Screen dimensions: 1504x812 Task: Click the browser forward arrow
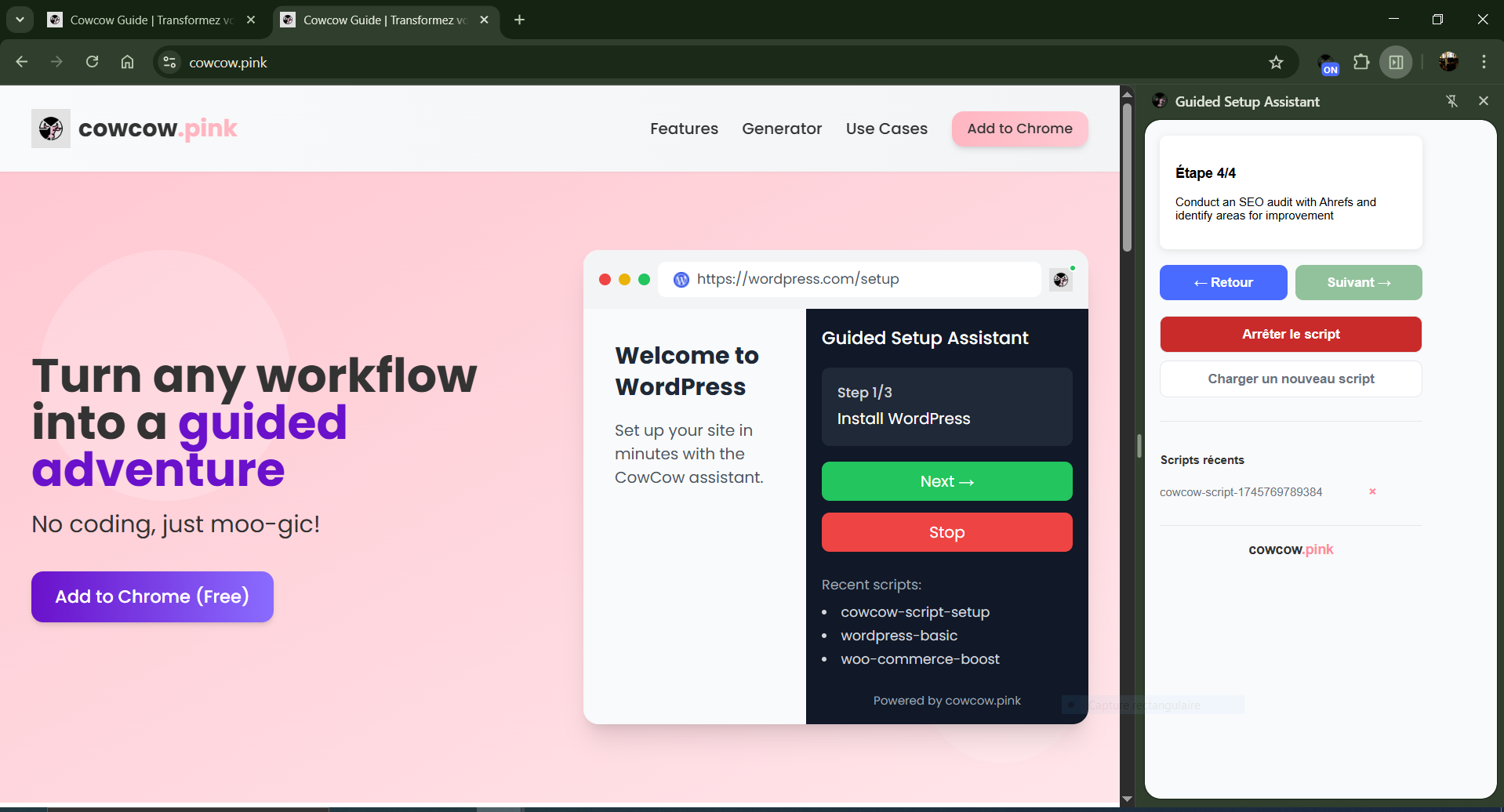(56, 62)
